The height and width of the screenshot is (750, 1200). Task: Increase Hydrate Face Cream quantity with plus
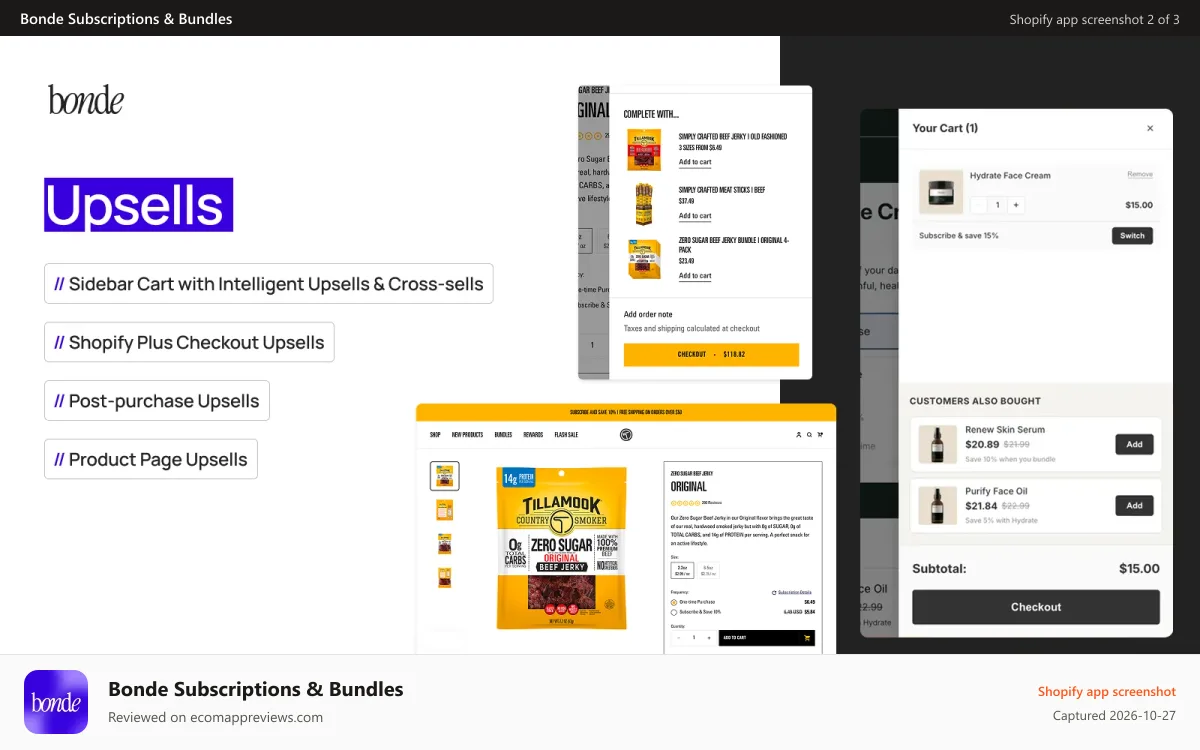(1016, 205)
